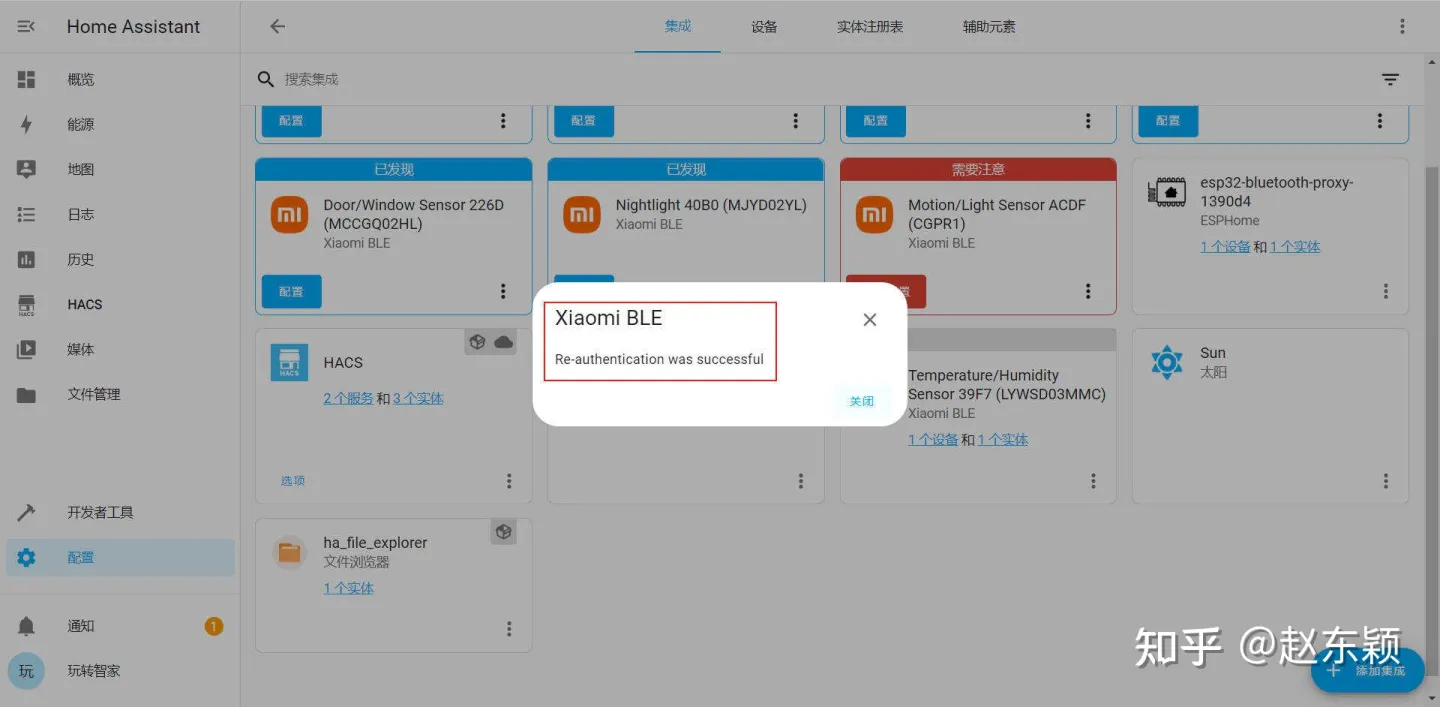The image size is (1440, 707).
Task: Open Temperature/Humidity Sensor 1 个设备 link
Action: pyautogui.click(x=933, y=439)
